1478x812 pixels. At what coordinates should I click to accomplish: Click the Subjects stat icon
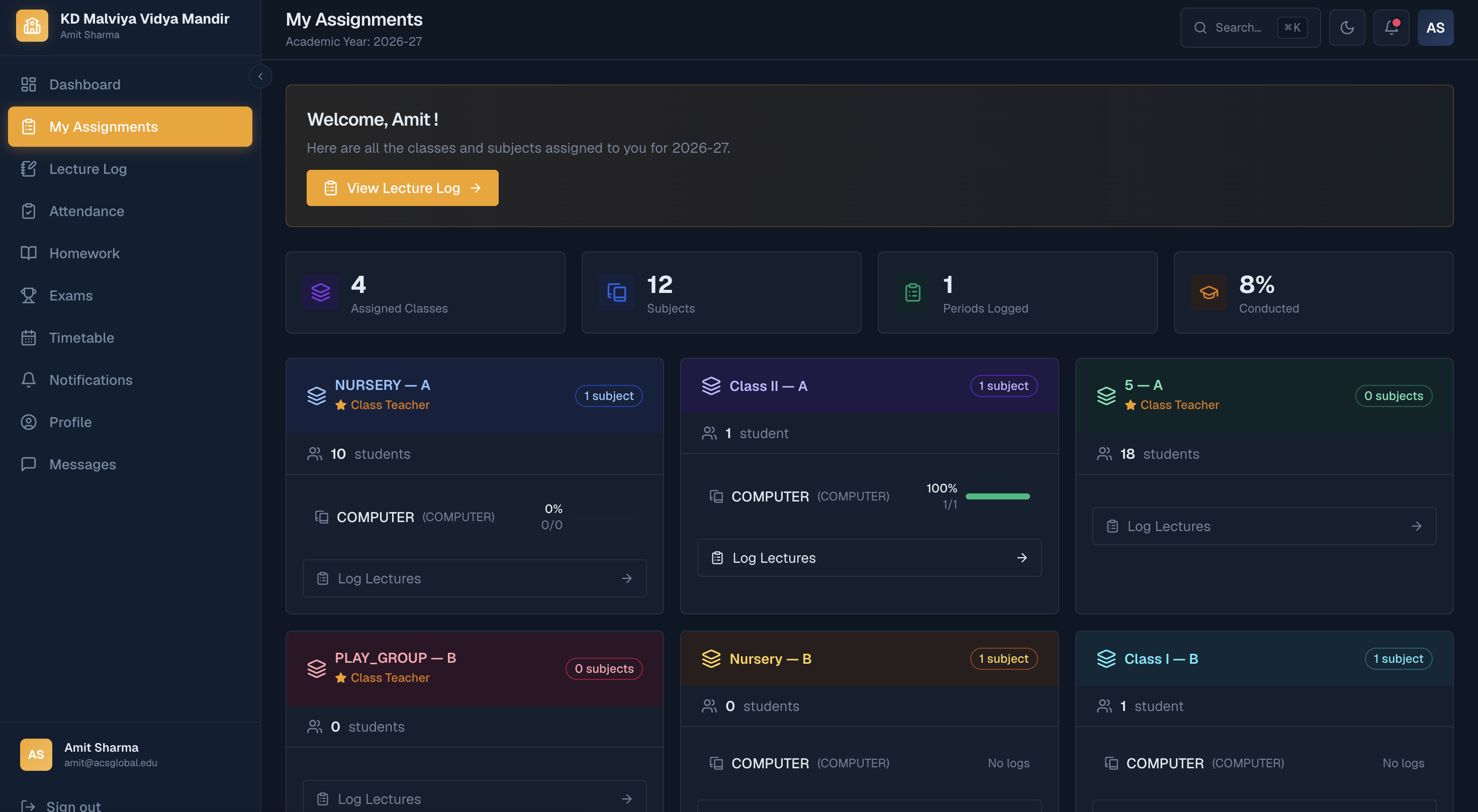point(617,292)
